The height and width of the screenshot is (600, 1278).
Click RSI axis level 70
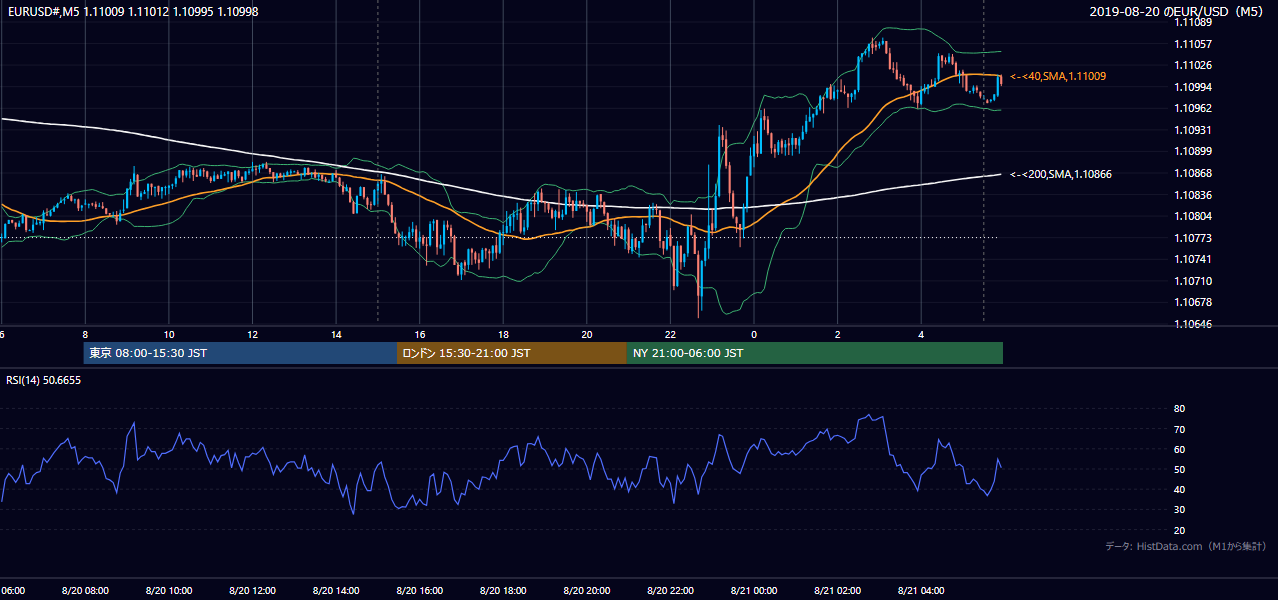tap(1179, 429)
